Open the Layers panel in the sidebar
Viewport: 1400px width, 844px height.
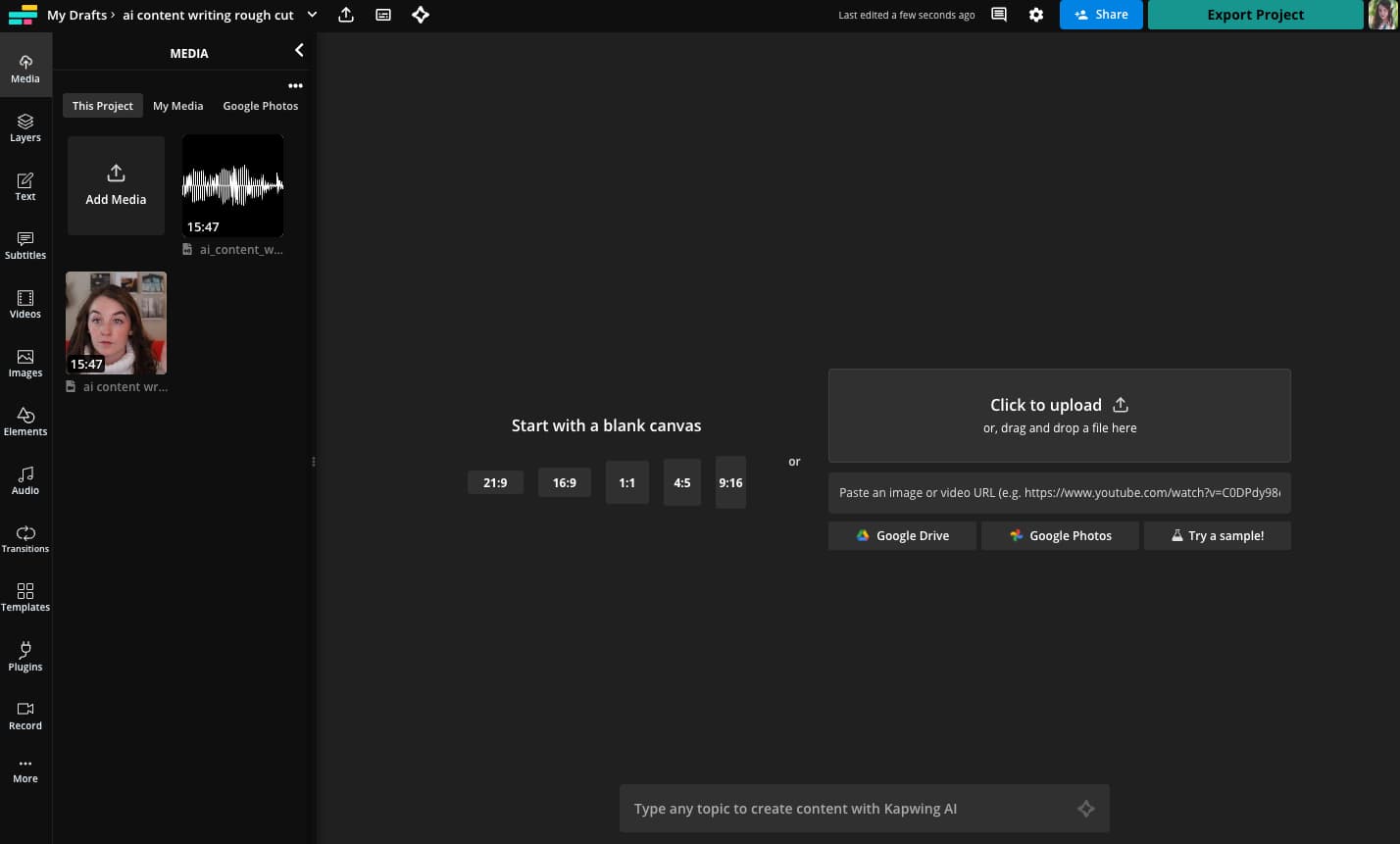click(25, 127)
